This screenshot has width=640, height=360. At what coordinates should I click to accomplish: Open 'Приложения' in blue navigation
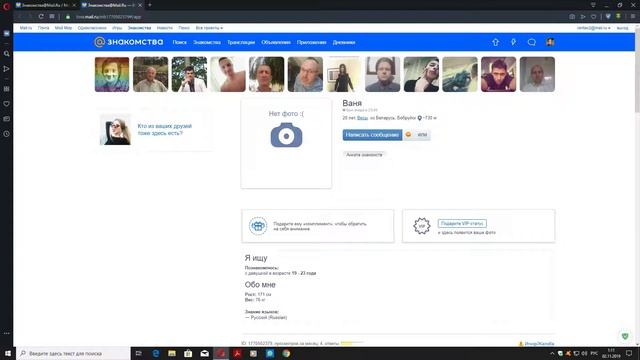click(311, 42)
